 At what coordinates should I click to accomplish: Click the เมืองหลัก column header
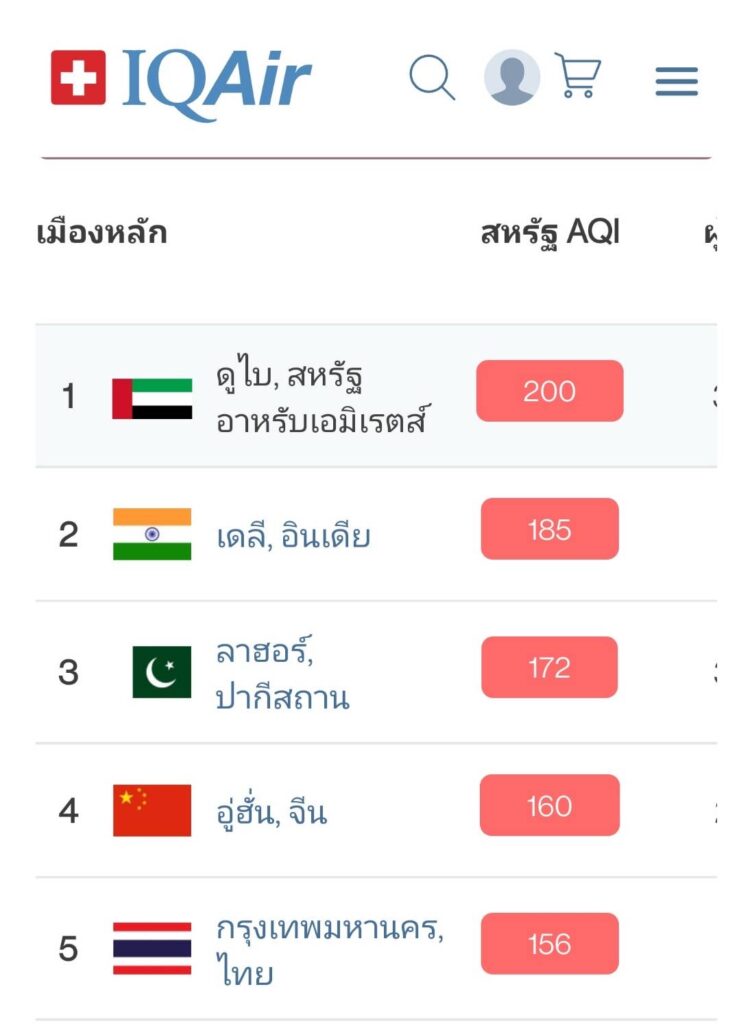(101, 233)
